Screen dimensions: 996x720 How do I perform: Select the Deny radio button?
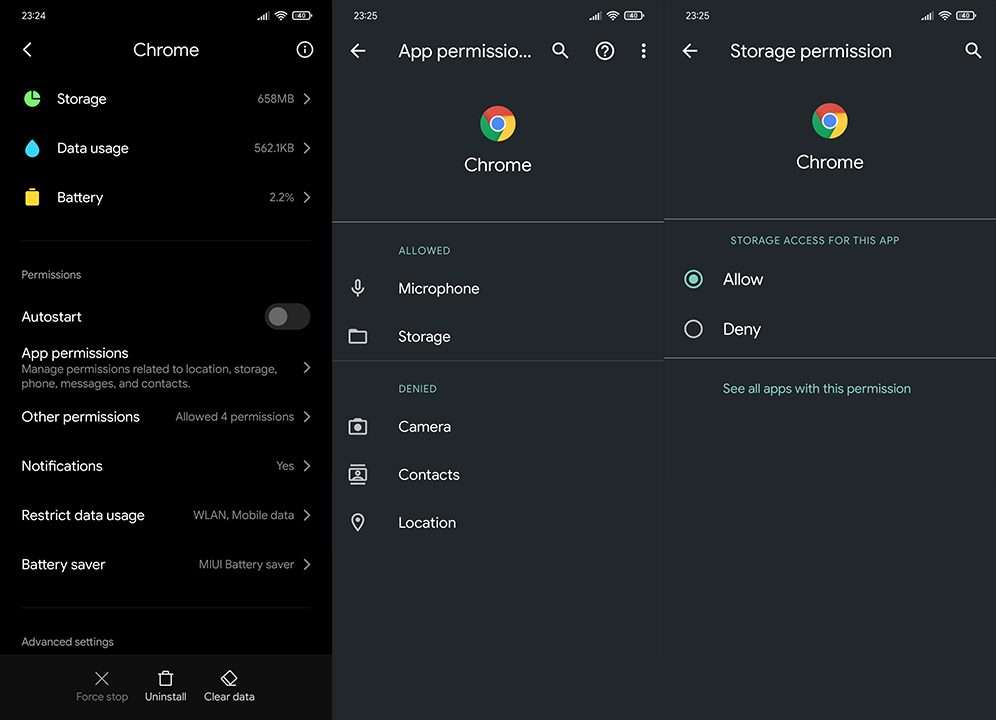(693, 329)
